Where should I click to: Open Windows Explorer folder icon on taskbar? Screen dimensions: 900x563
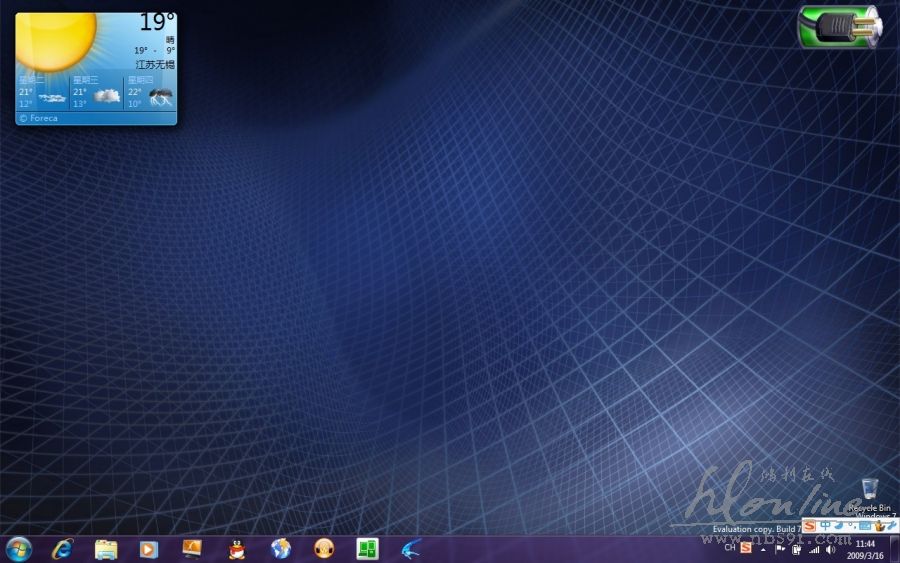pos(106,548)
